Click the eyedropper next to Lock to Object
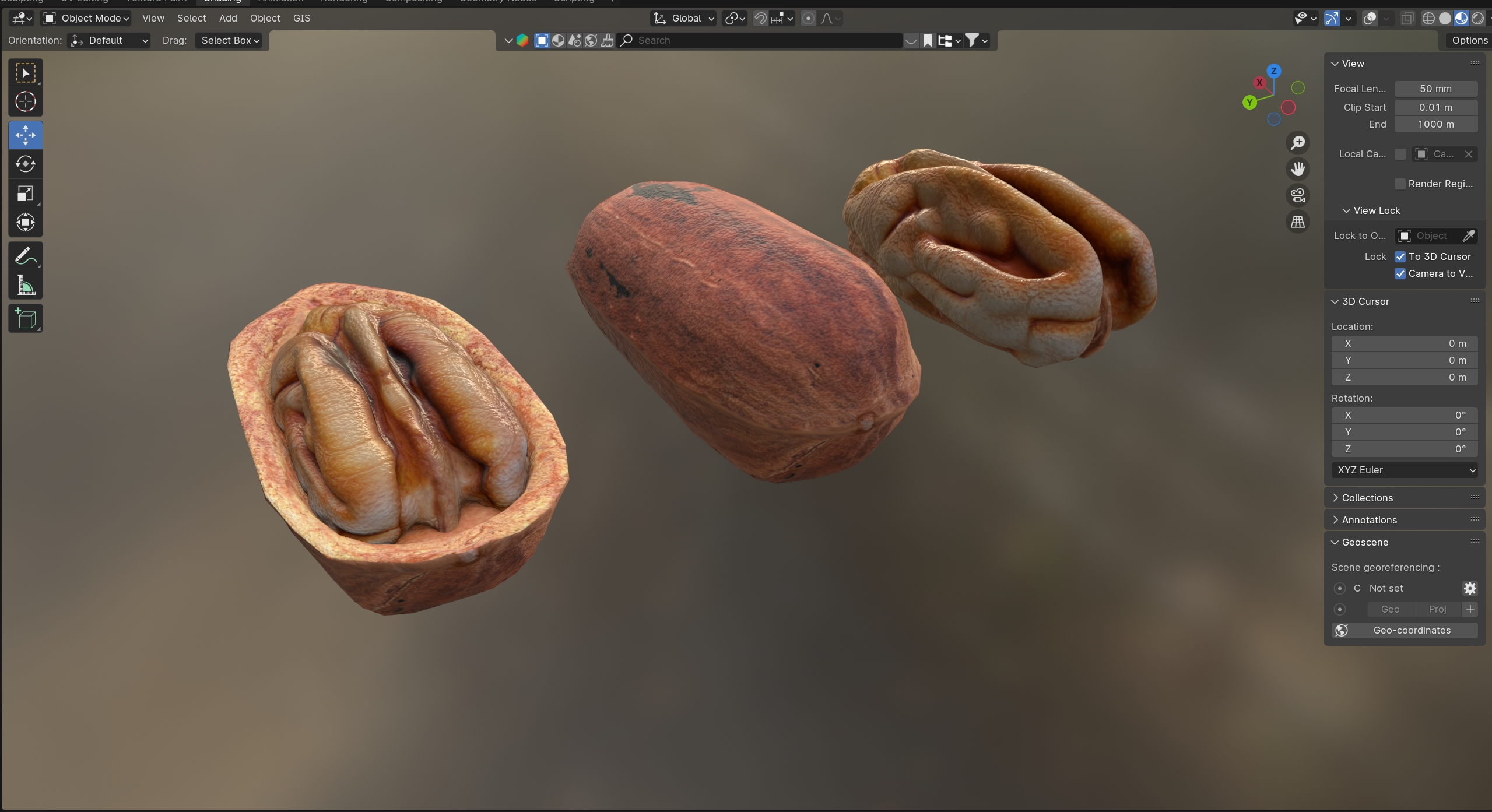 tap(1468, 235)
